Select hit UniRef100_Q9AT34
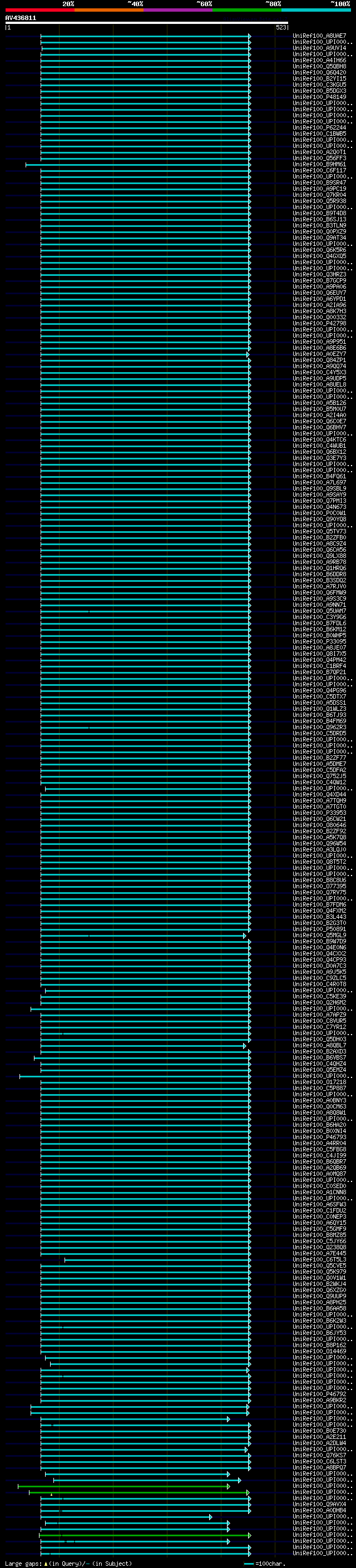 319,238
